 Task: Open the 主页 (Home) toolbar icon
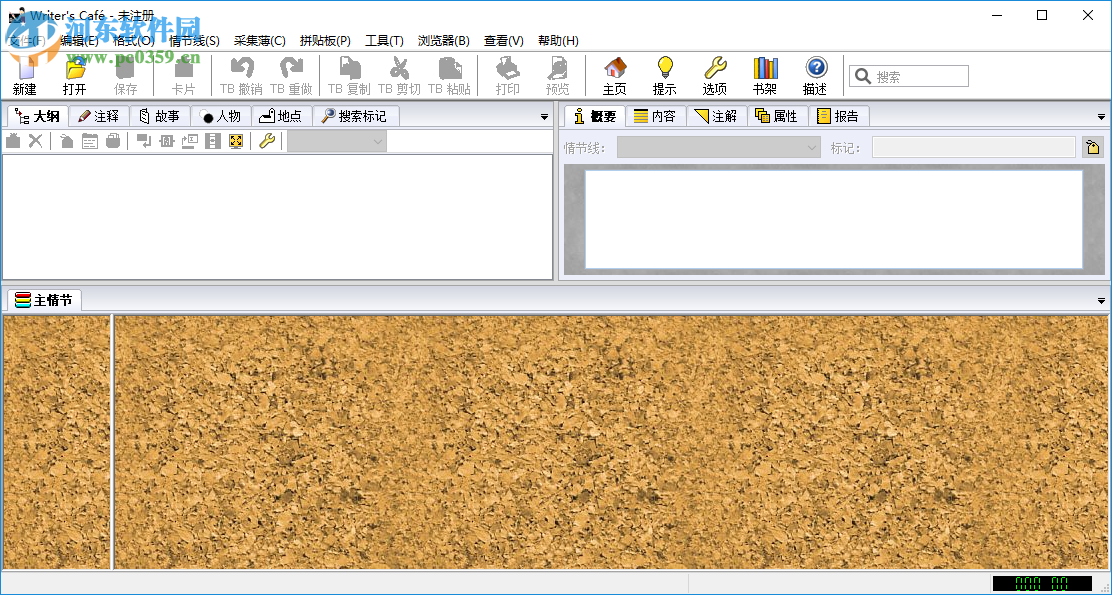(614, 75)
